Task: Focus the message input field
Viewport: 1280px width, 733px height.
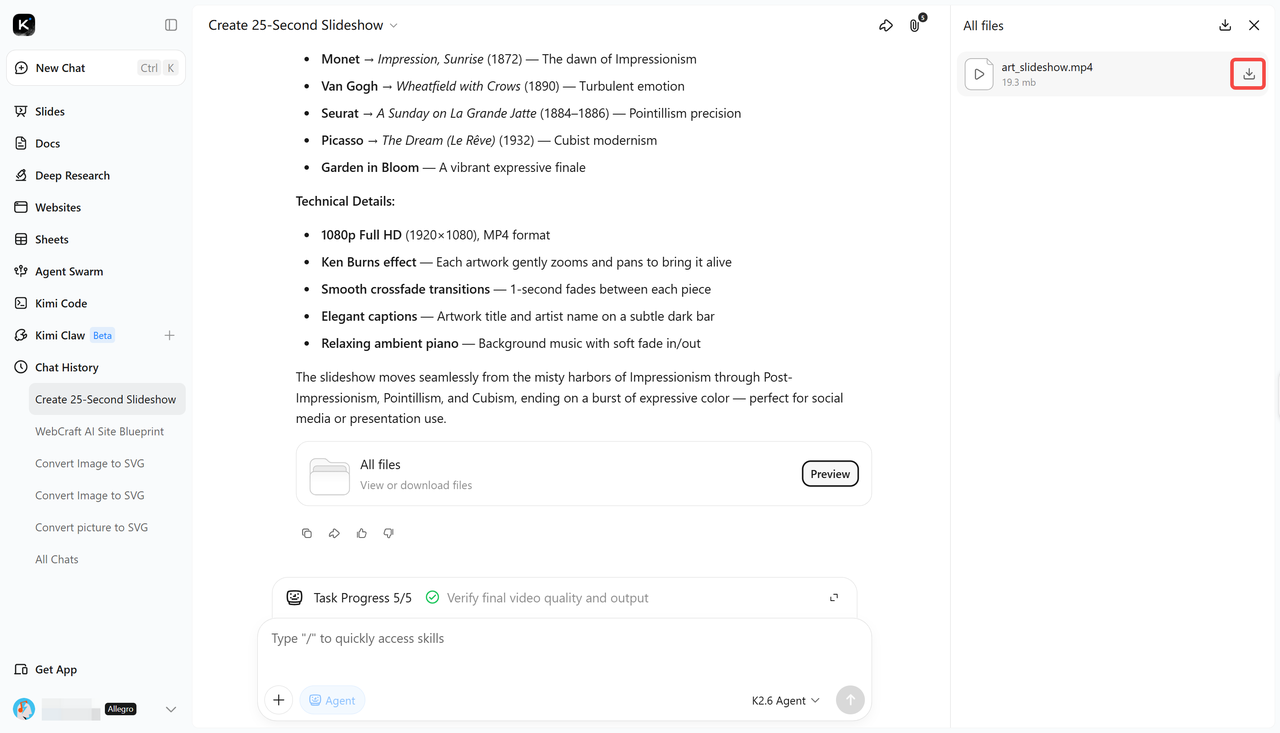Action: pos(564,650)
